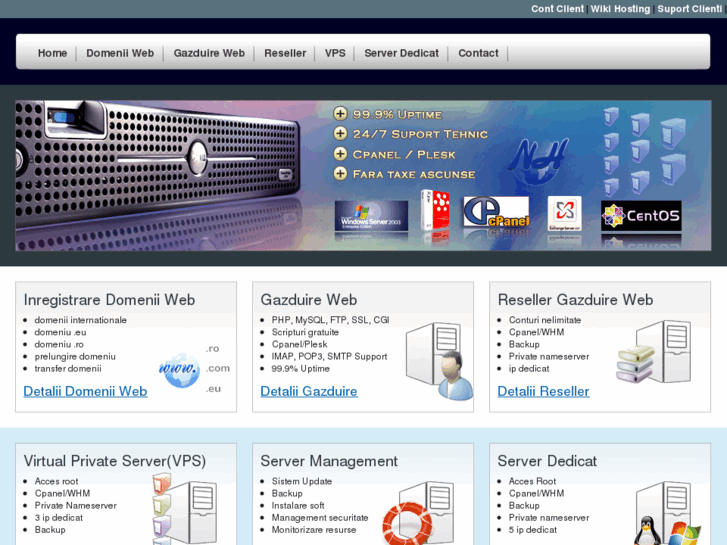The width and height of the screenshot is (727, 545).
Task: Open the Contact menu item
Action: click(478, 53)
